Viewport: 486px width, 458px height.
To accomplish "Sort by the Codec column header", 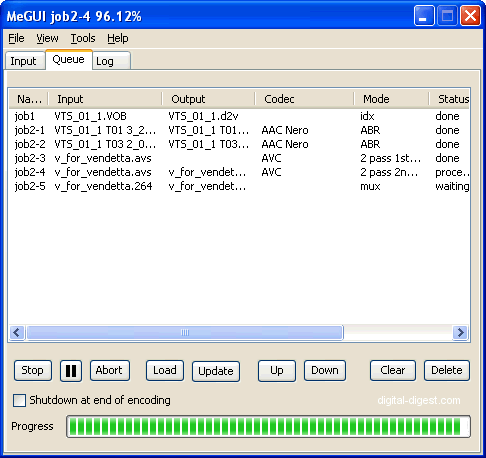I will (304, 99).
